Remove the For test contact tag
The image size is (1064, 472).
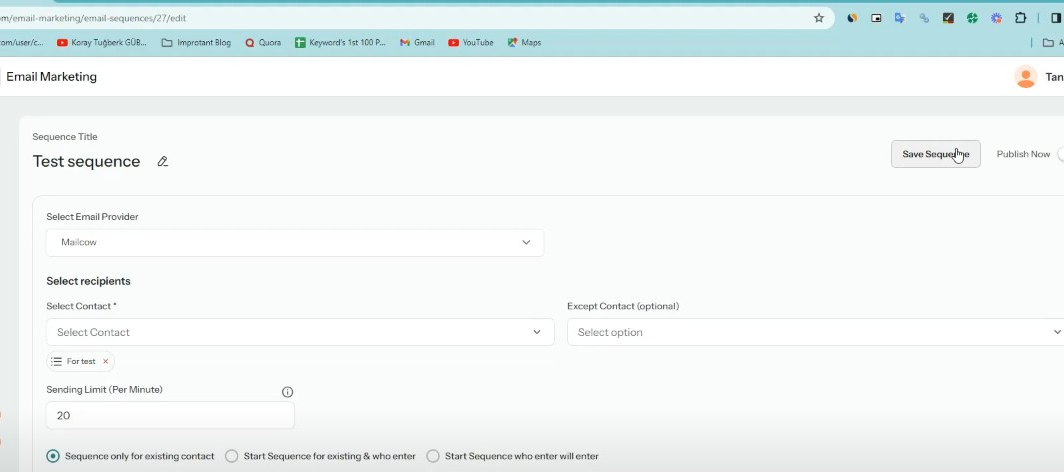click(105, 361)
